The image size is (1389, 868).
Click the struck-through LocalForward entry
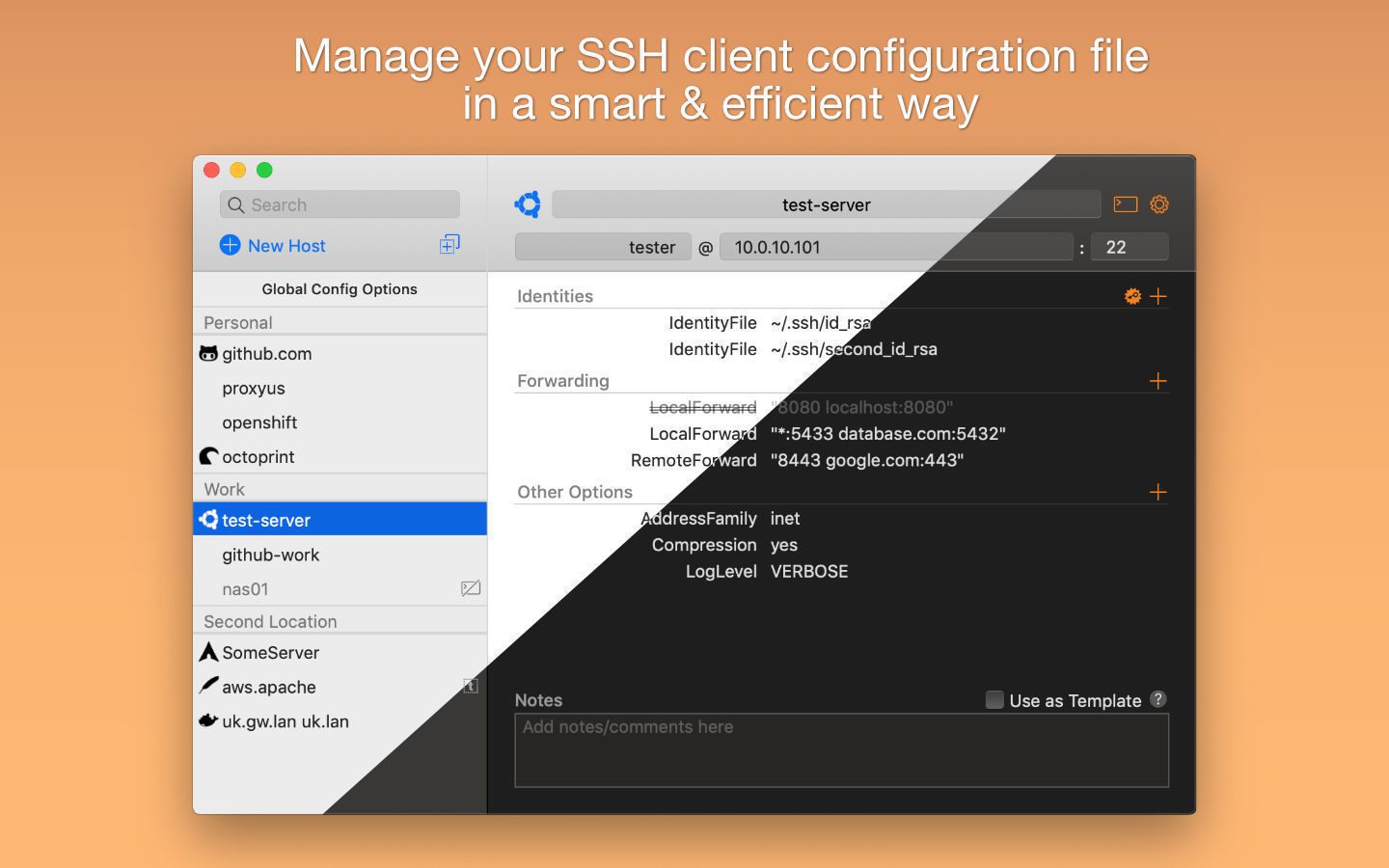click(702, 407)
